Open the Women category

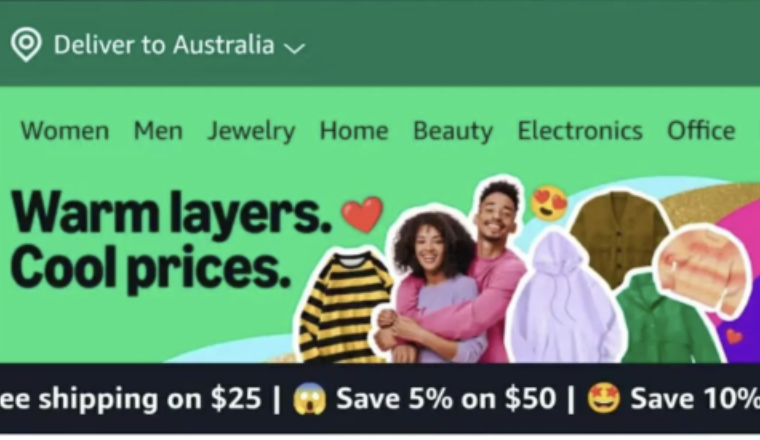(x=65, y=131)
